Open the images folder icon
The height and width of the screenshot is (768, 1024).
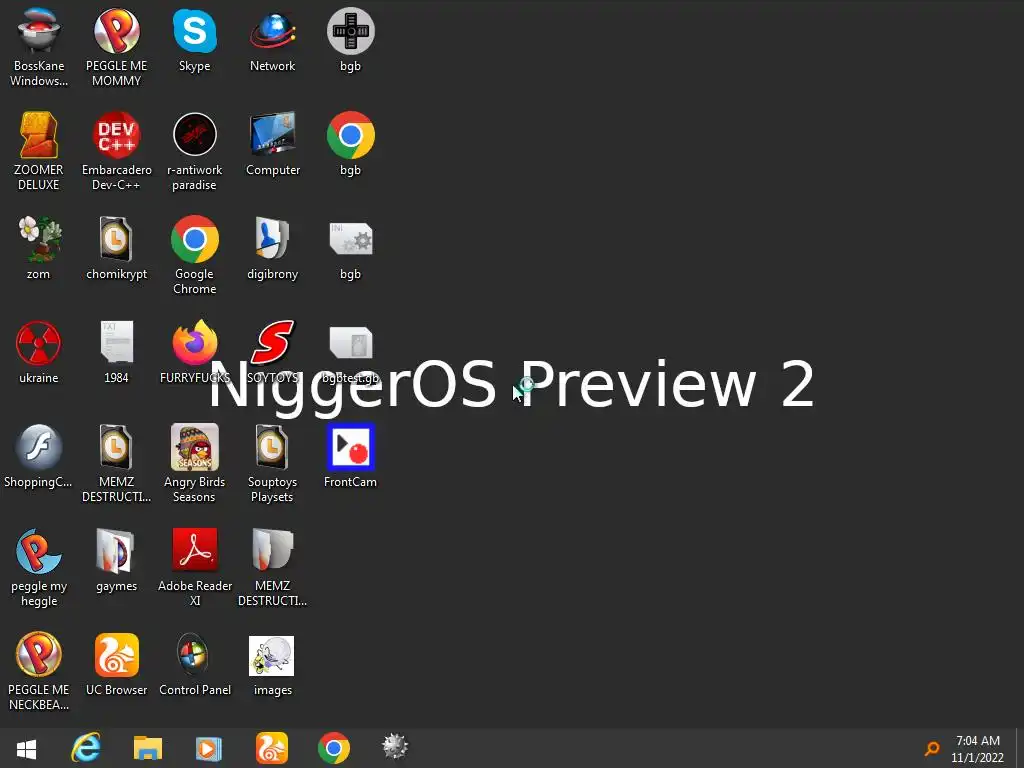(272, 664)
